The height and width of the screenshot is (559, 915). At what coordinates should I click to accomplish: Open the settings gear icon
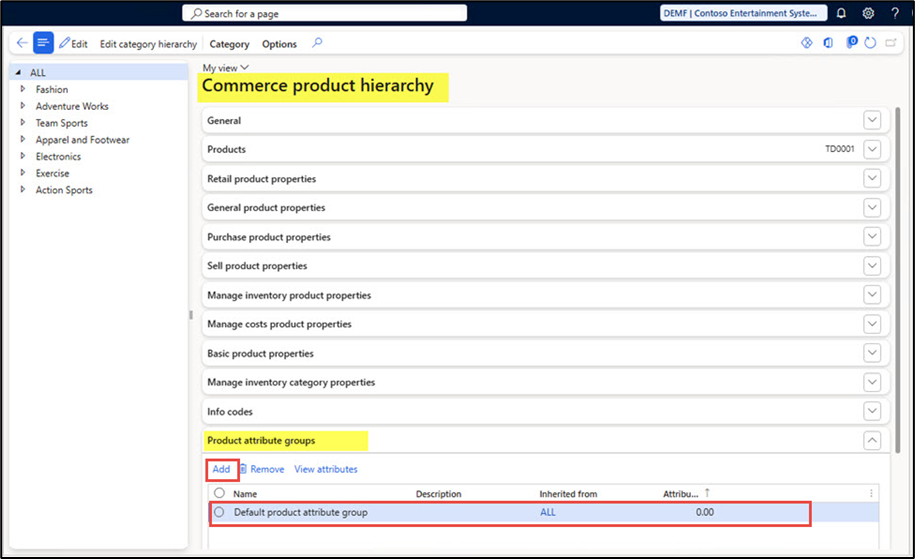tap(868, 13)
